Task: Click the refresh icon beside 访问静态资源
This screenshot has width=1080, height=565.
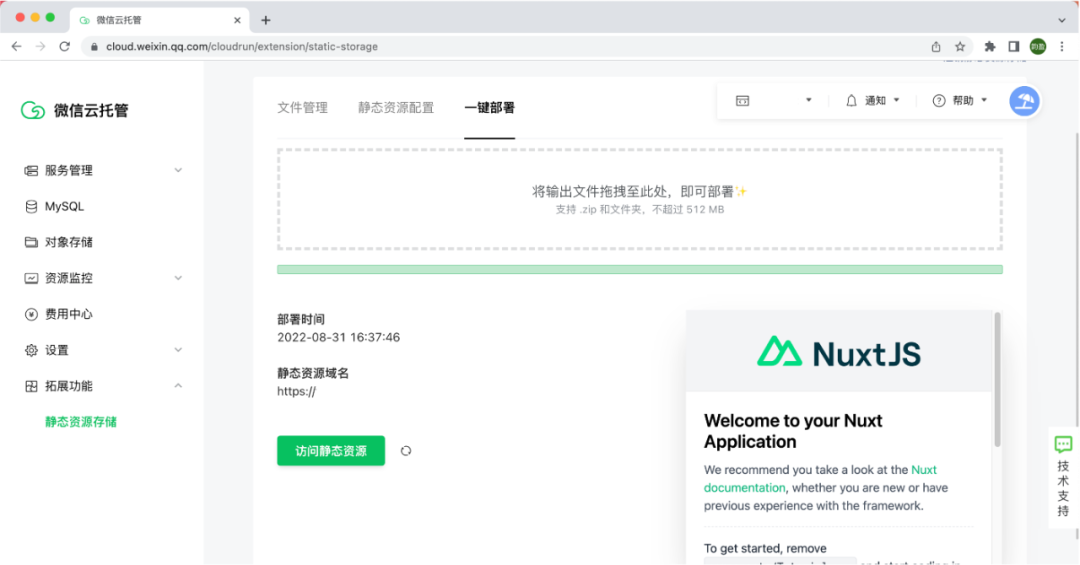Action: tap(406, 451)
